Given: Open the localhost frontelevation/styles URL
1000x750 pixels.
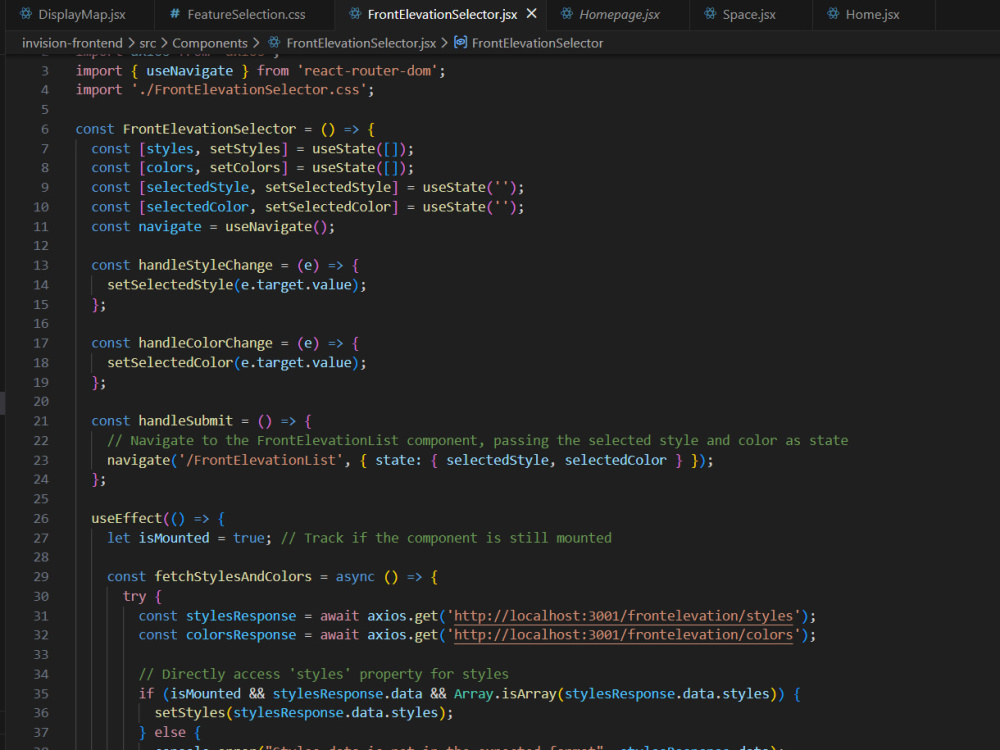Looking at the screenshot, I should tap(623, 616).
